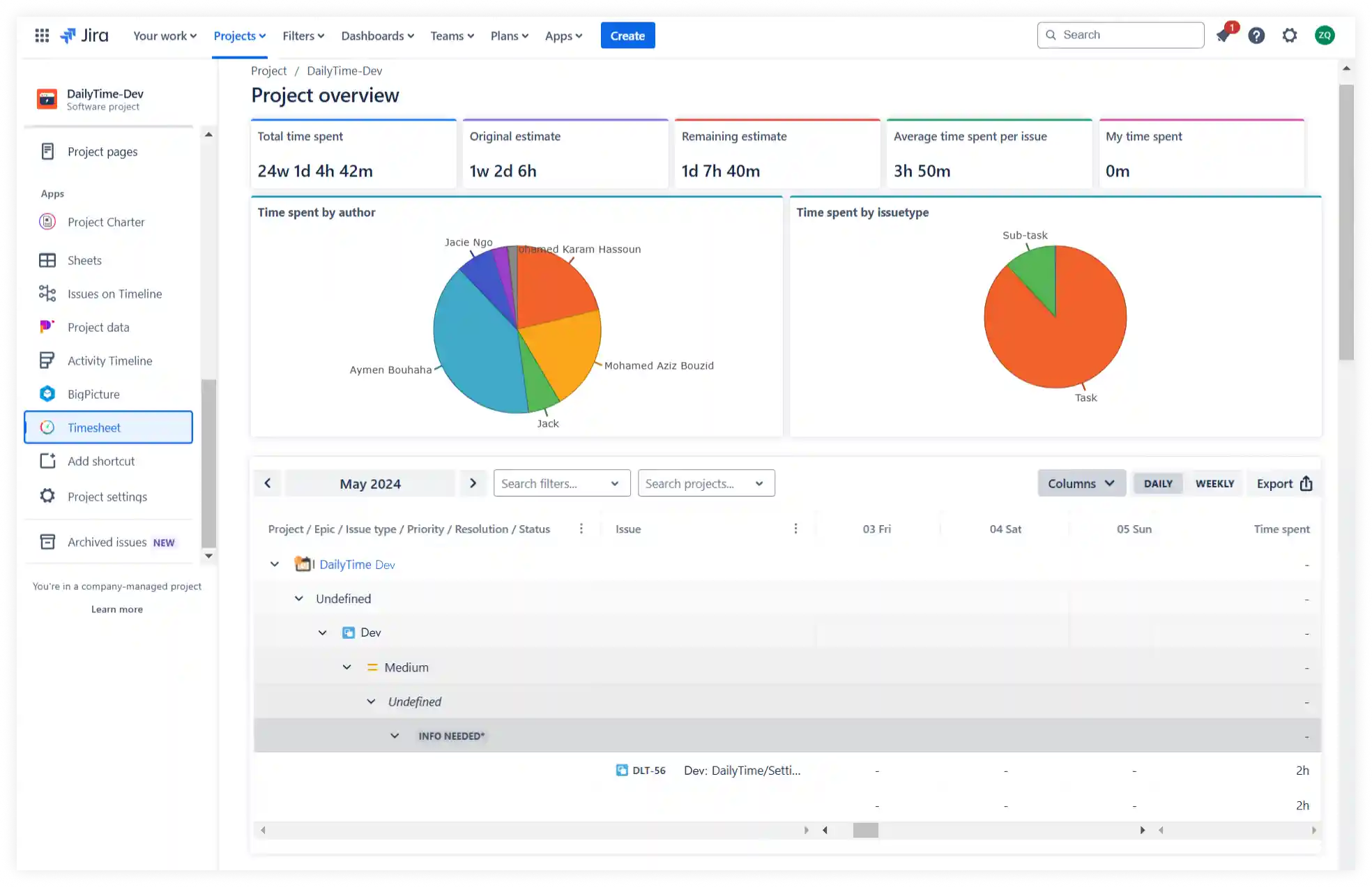Collapse the italic Undefined resolution row

[x=371, y=702]
